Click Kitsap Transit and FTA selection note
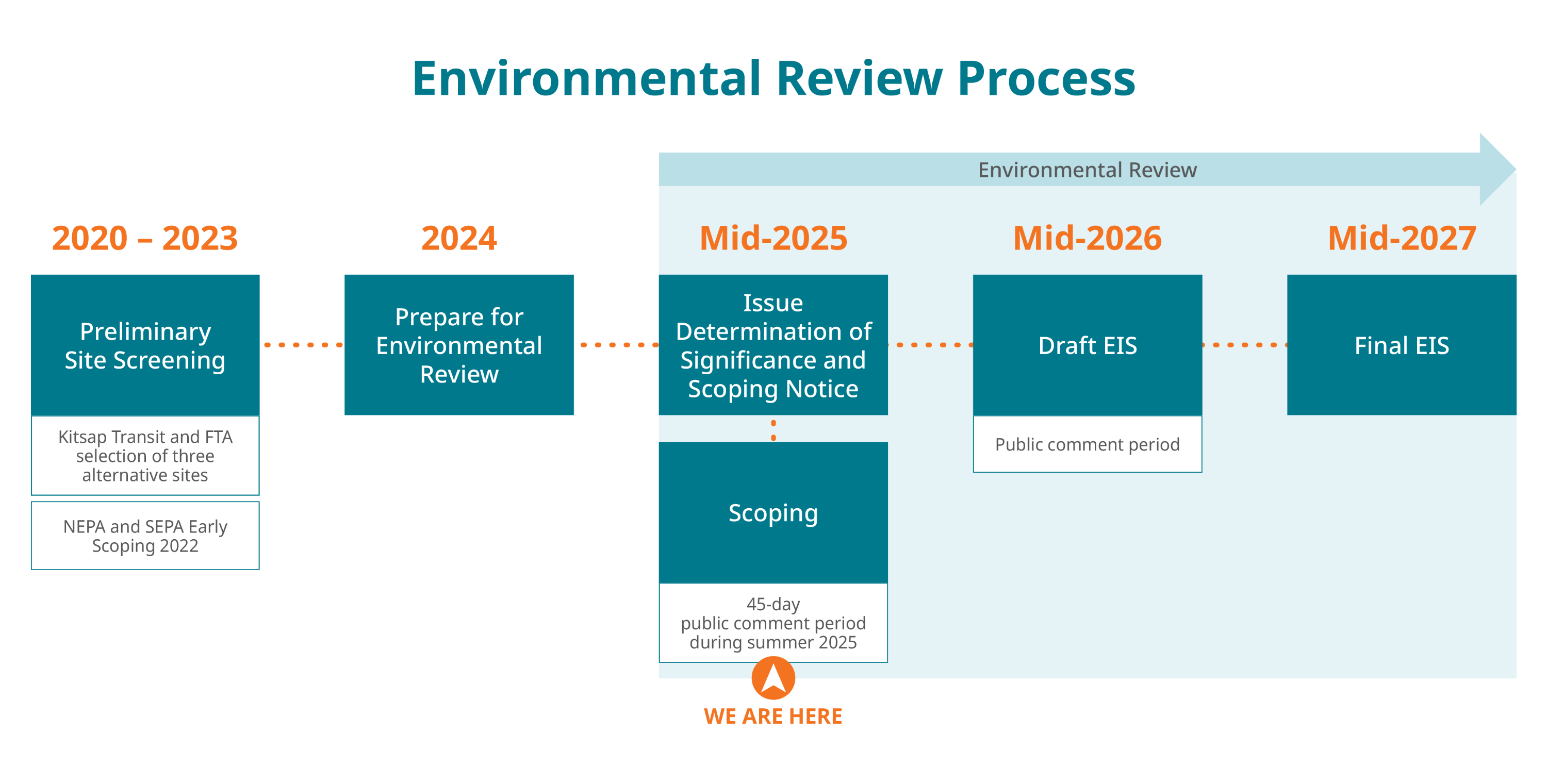Viewport: 1547px width, 784px height. 145,456
